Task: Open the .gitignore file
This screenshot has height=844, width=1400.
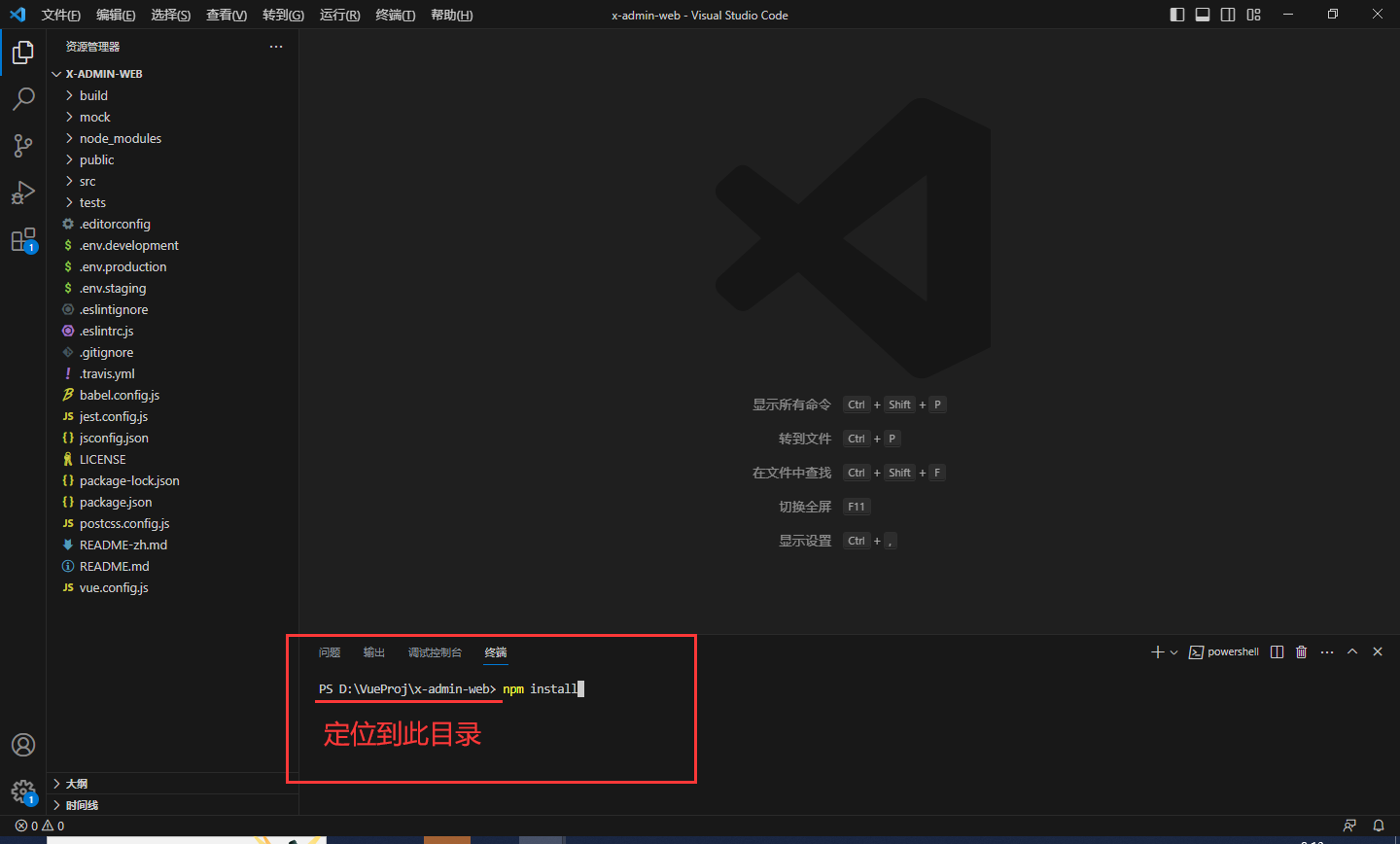Action: click(172, 352)
